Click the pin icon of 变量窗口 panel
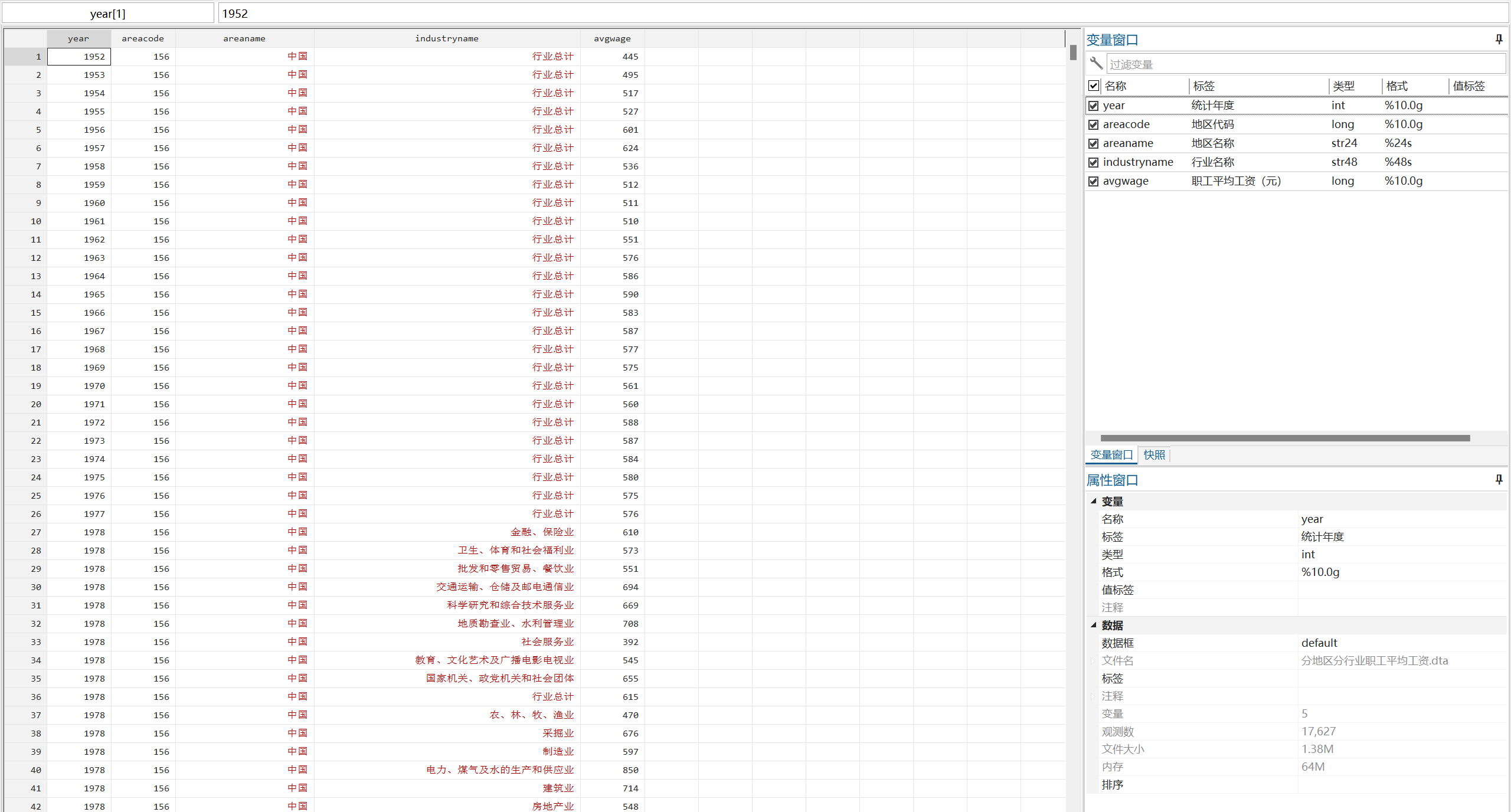Image resolution: width=1511 pixels, height=812 pixels. [1499, 40]
